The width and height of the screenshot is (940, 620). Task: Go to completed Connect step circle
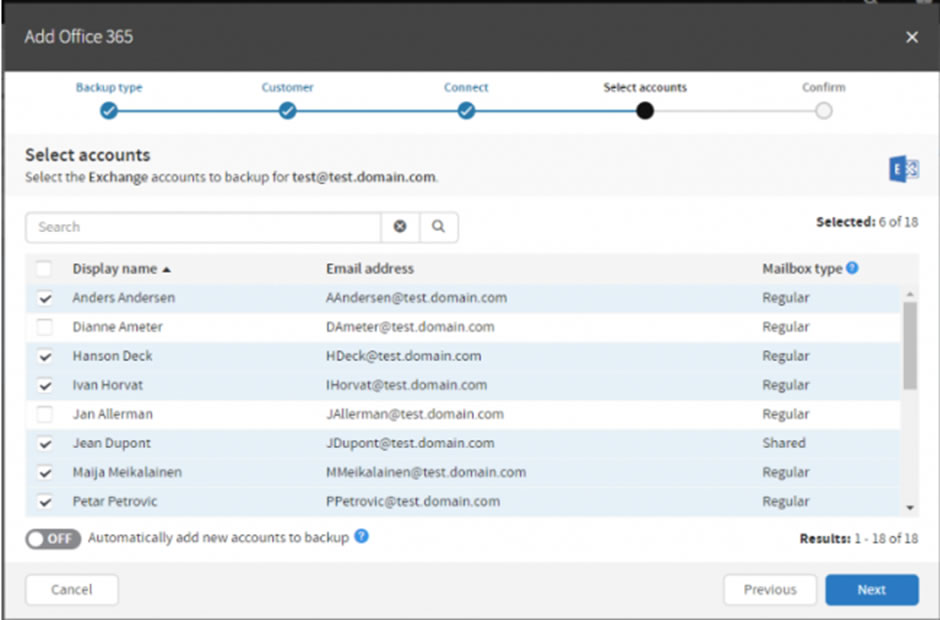[466, 111]
